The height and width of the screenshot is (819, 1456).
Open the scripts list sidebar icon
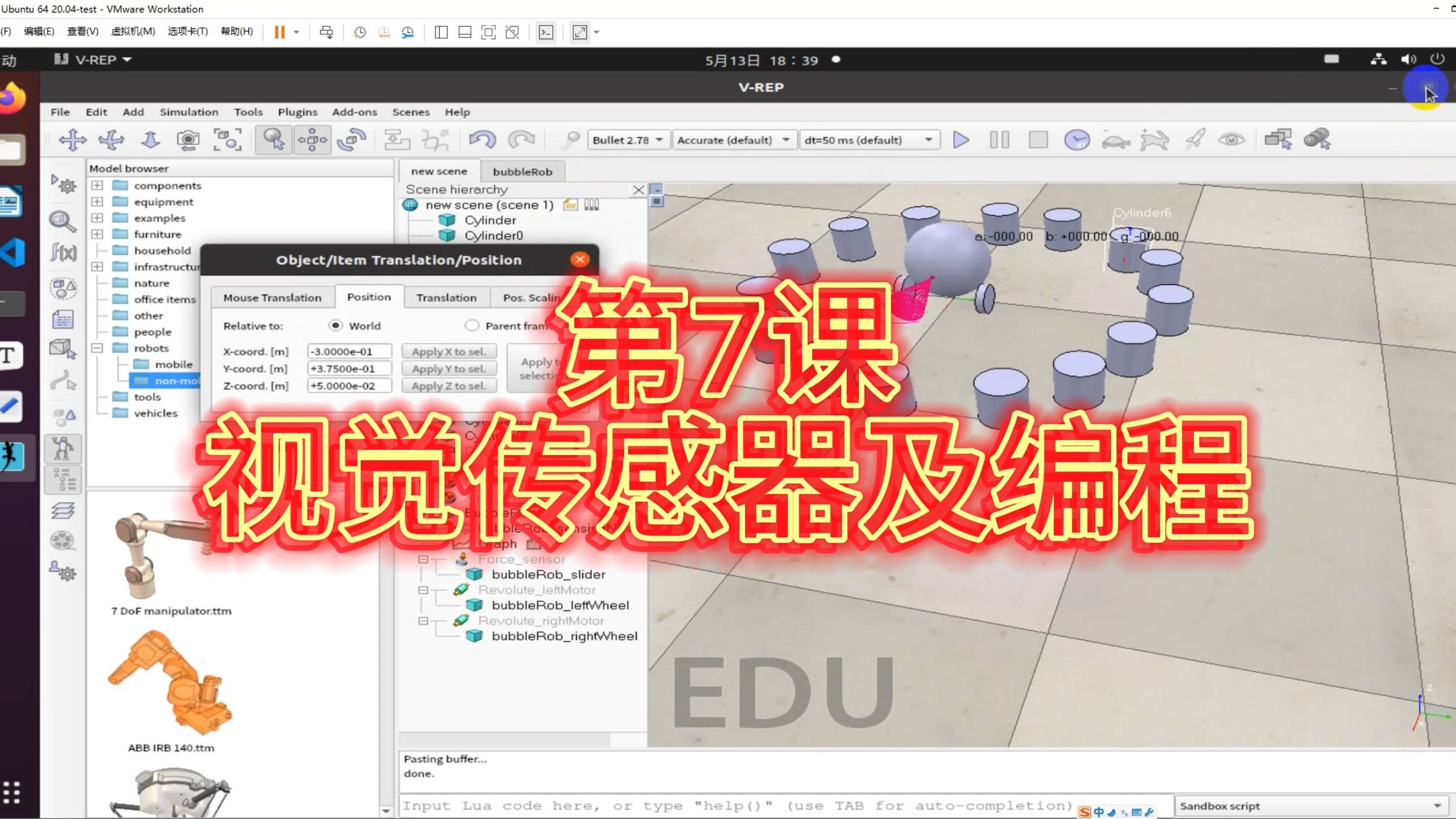(63, 319)
